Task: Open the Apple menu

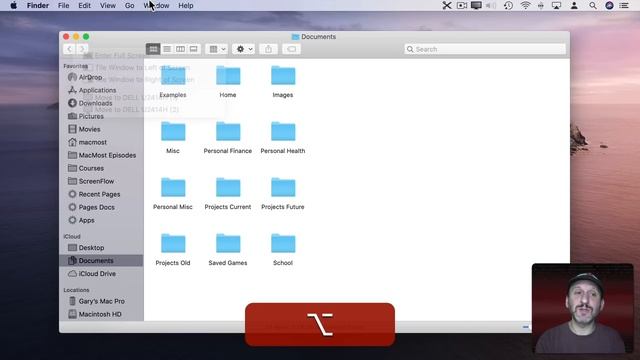Action: [x=13, y=6]
